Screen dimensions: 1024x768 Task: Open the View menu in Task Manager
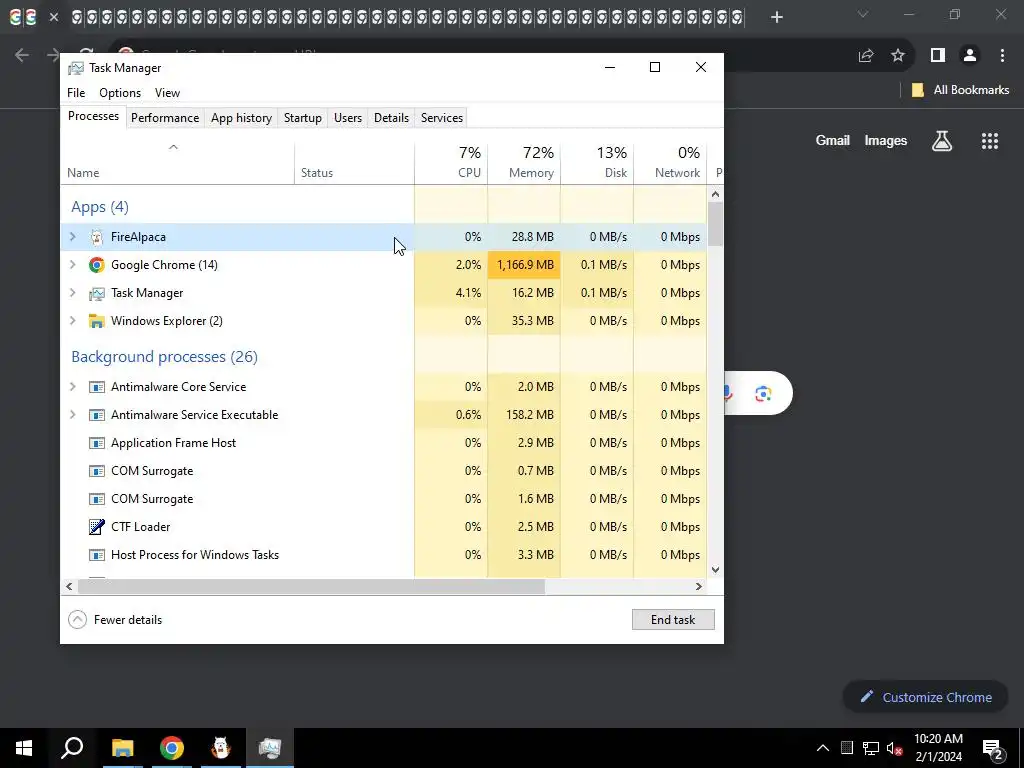[167, 93]
